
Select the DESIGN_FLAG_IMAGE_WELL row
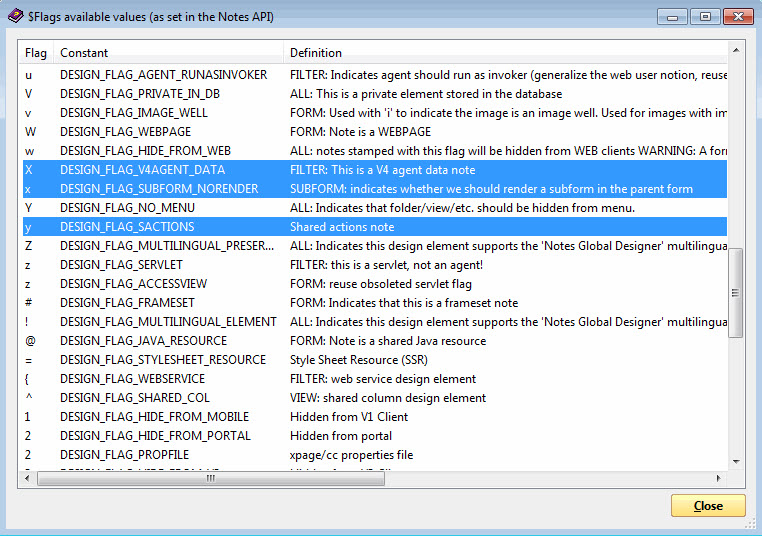point(133,113)
